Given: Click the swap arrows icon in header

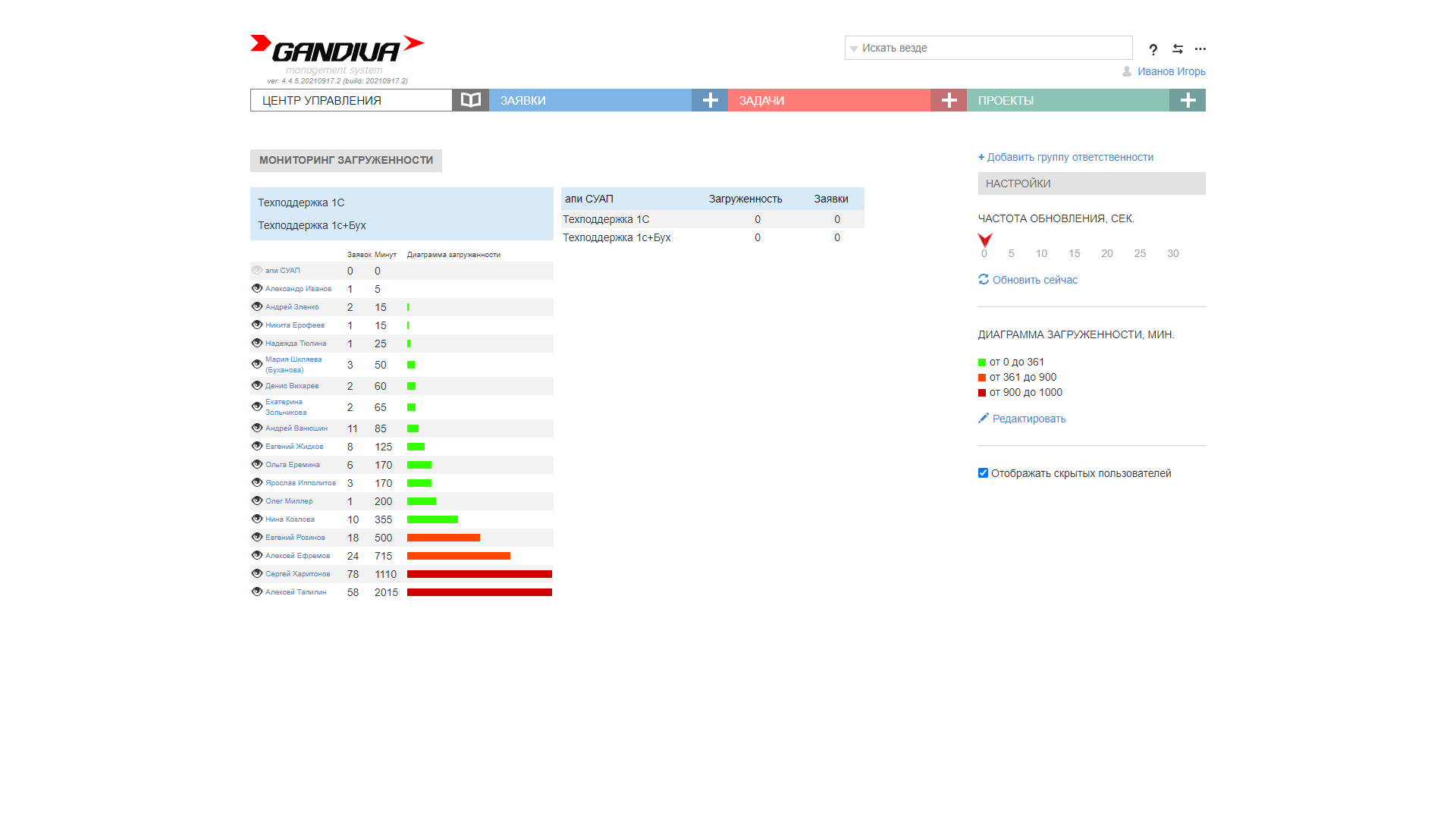Looking at the screenshot, I should 1178,49.
